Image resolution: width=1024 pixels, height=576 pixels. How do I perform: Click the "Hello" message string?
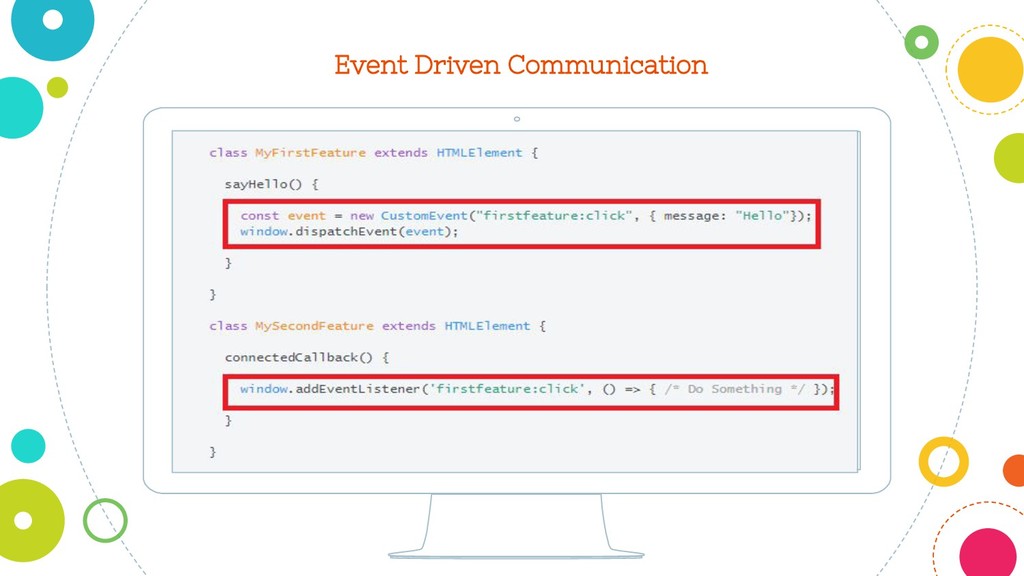click(x=761, y=216)
